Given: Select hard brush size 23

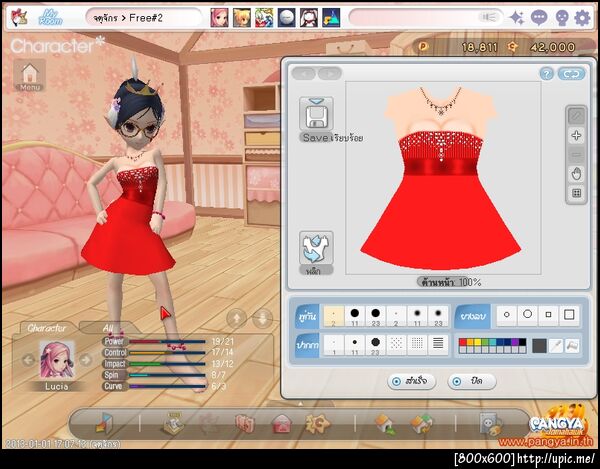Looking at the screenshot, I should tap(375, 316).
